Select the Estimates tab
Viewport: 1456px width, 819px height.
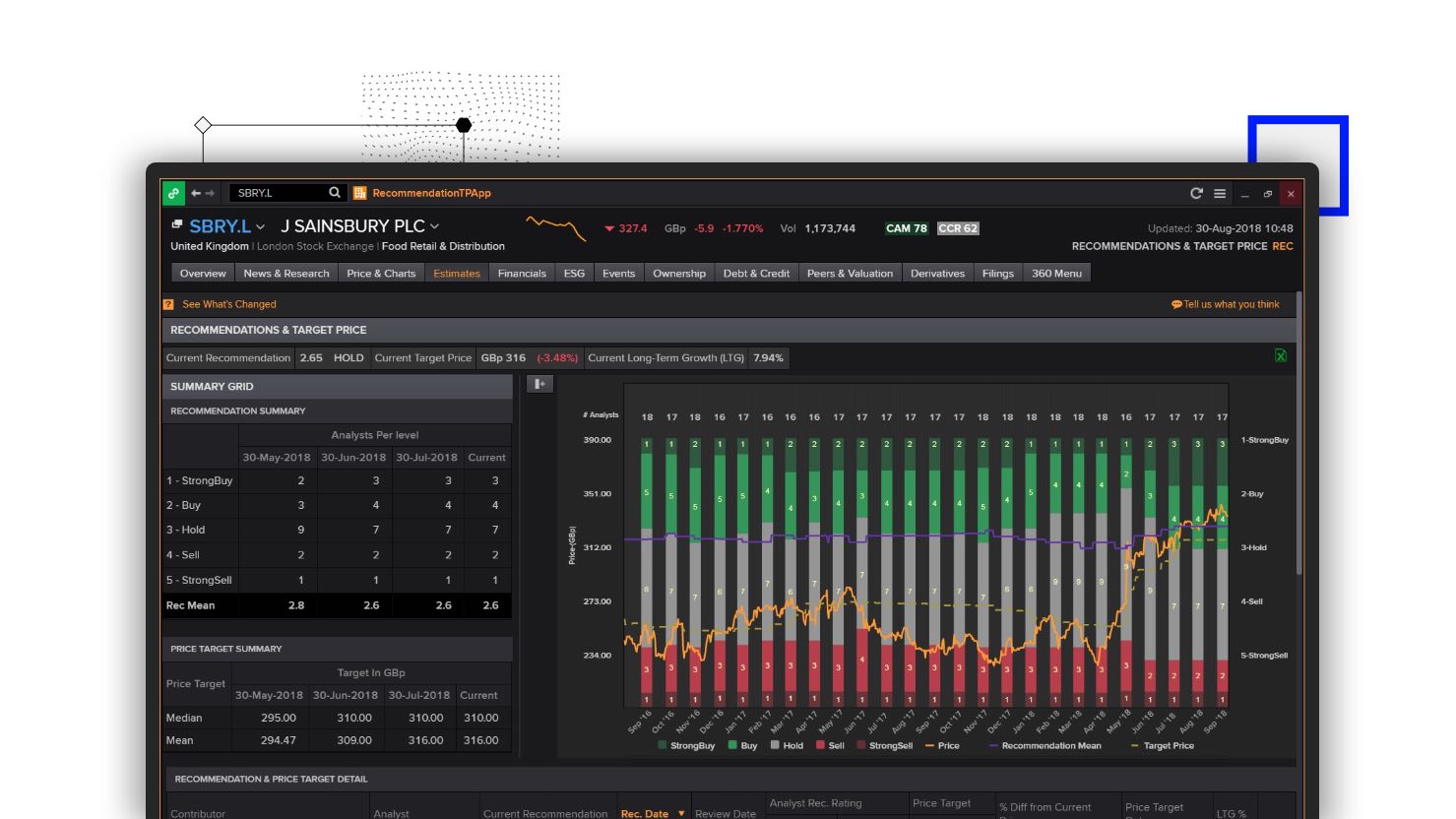pos(457,274)
